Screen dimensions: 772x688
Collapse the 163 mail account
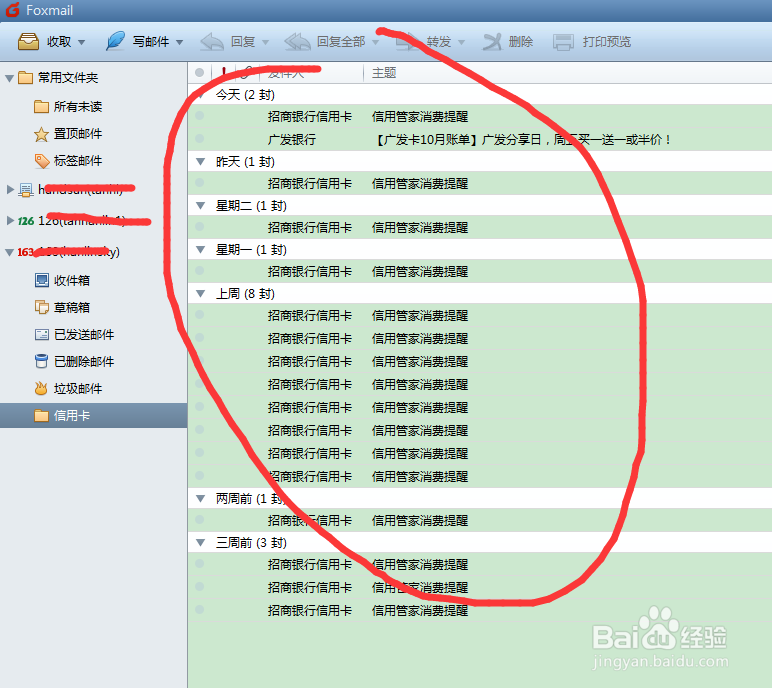9,252
